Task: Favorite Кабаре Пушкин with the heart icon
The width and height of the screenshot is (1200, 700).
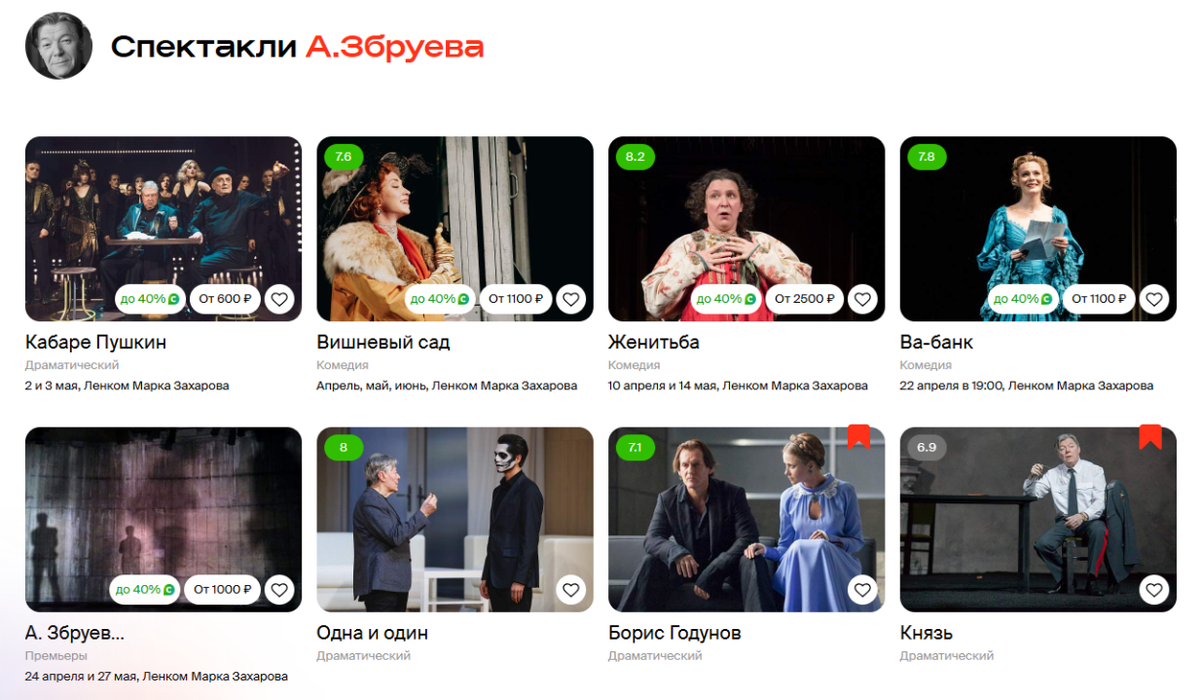Action: coord(279,298)
